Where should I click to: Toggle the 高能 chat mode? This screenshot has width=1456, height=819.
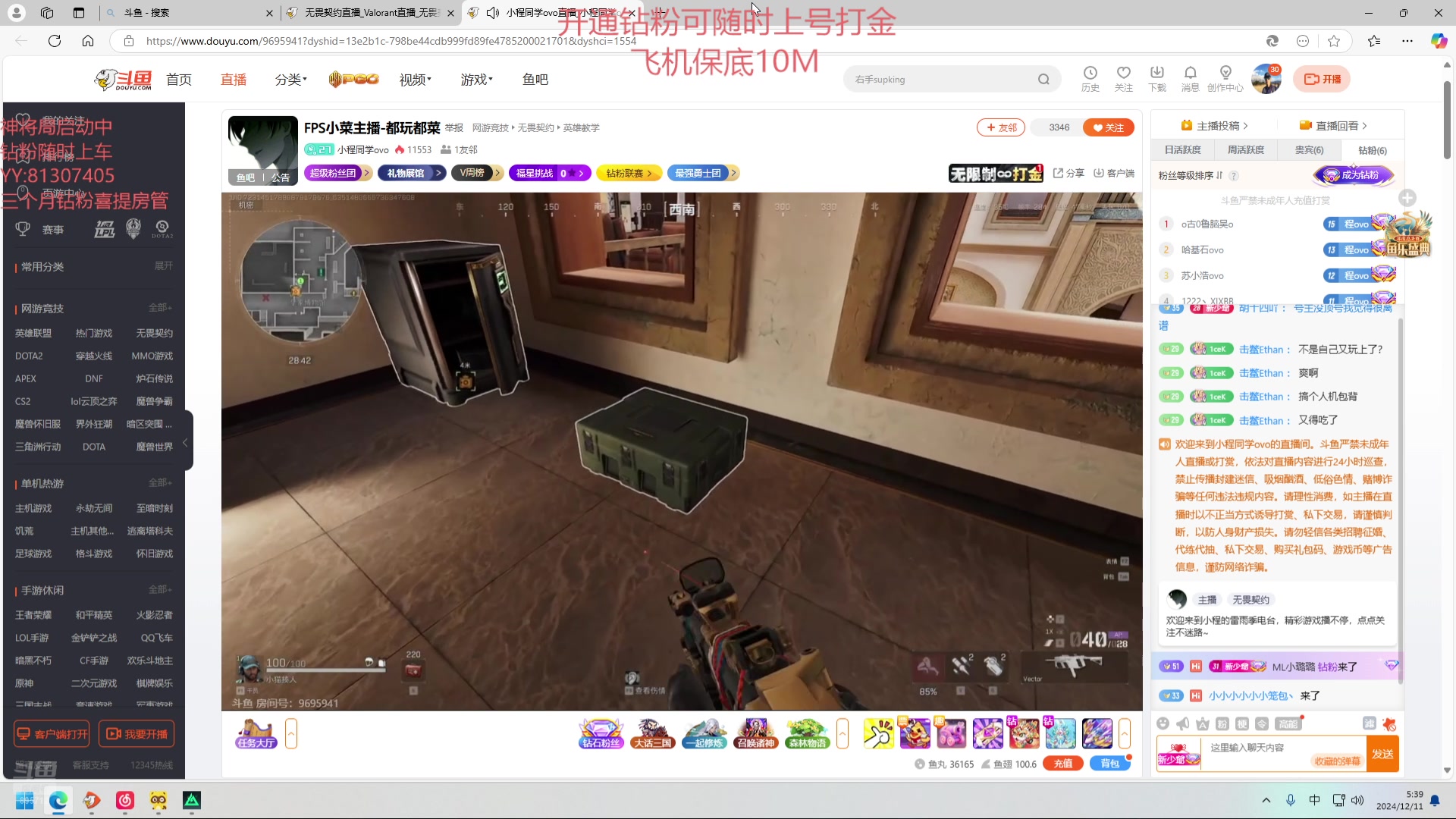[1288, 723]
